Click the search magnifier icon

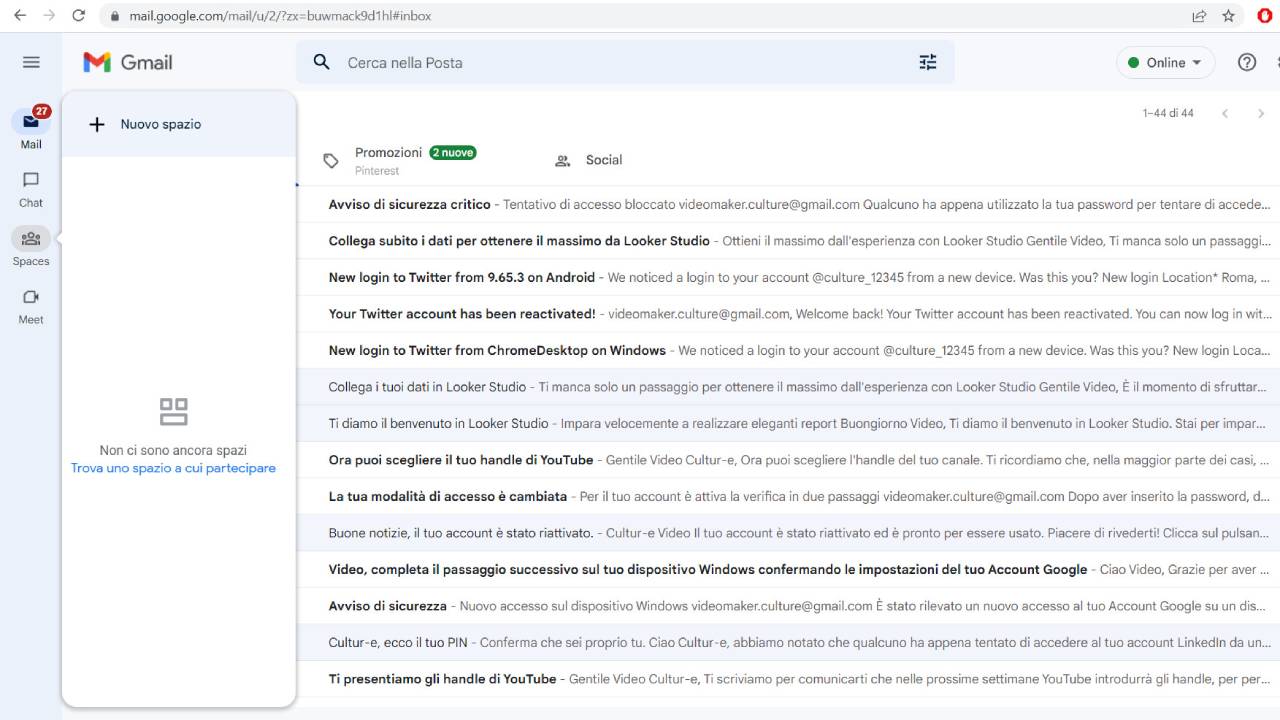(321, 62)
